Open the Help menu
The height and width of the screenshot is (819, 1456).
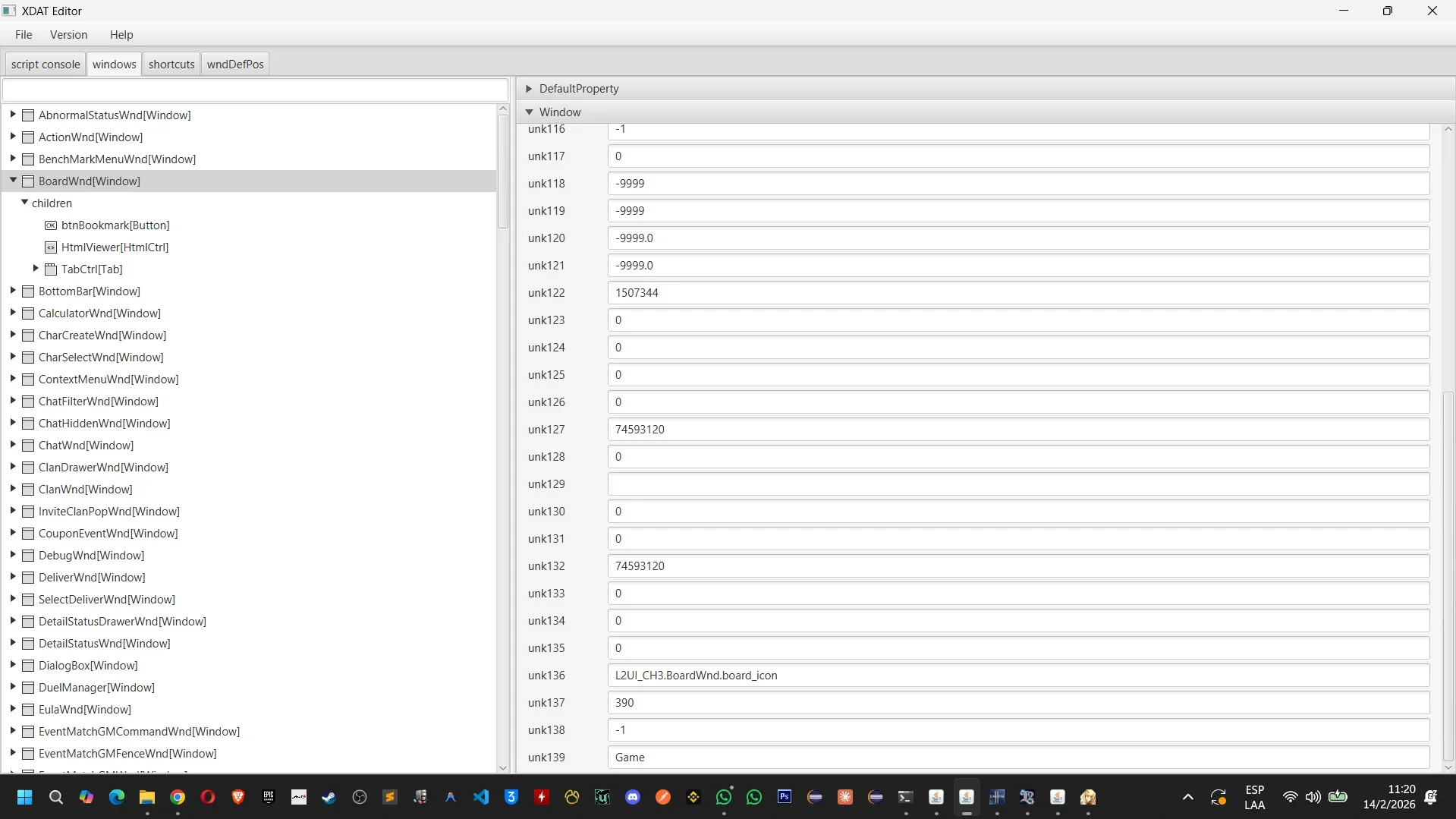(121, 35)
